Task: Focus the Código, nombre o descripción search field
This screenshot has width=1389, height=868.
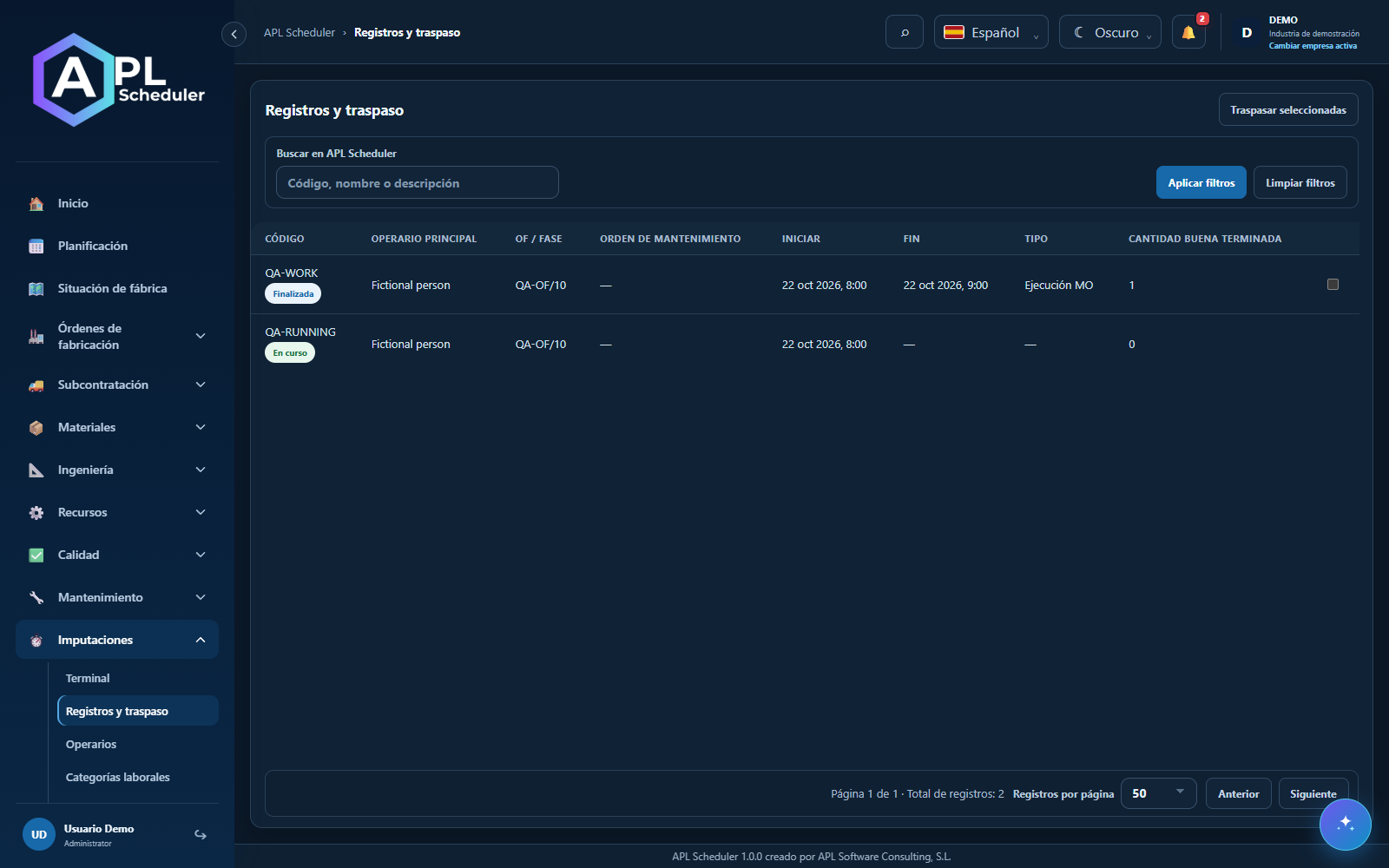Action: pos(418,182)
